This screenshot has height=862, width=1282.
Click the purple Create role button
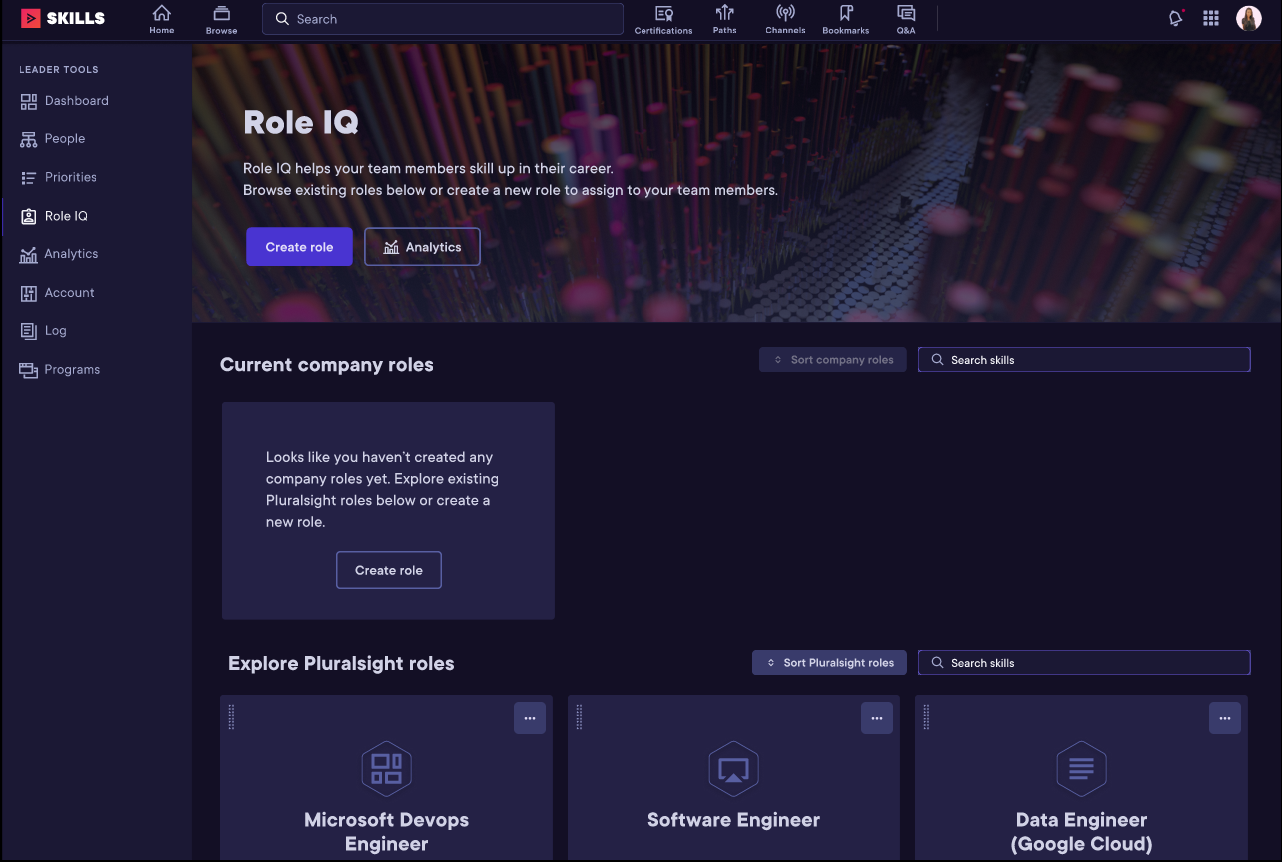point(299,247)
